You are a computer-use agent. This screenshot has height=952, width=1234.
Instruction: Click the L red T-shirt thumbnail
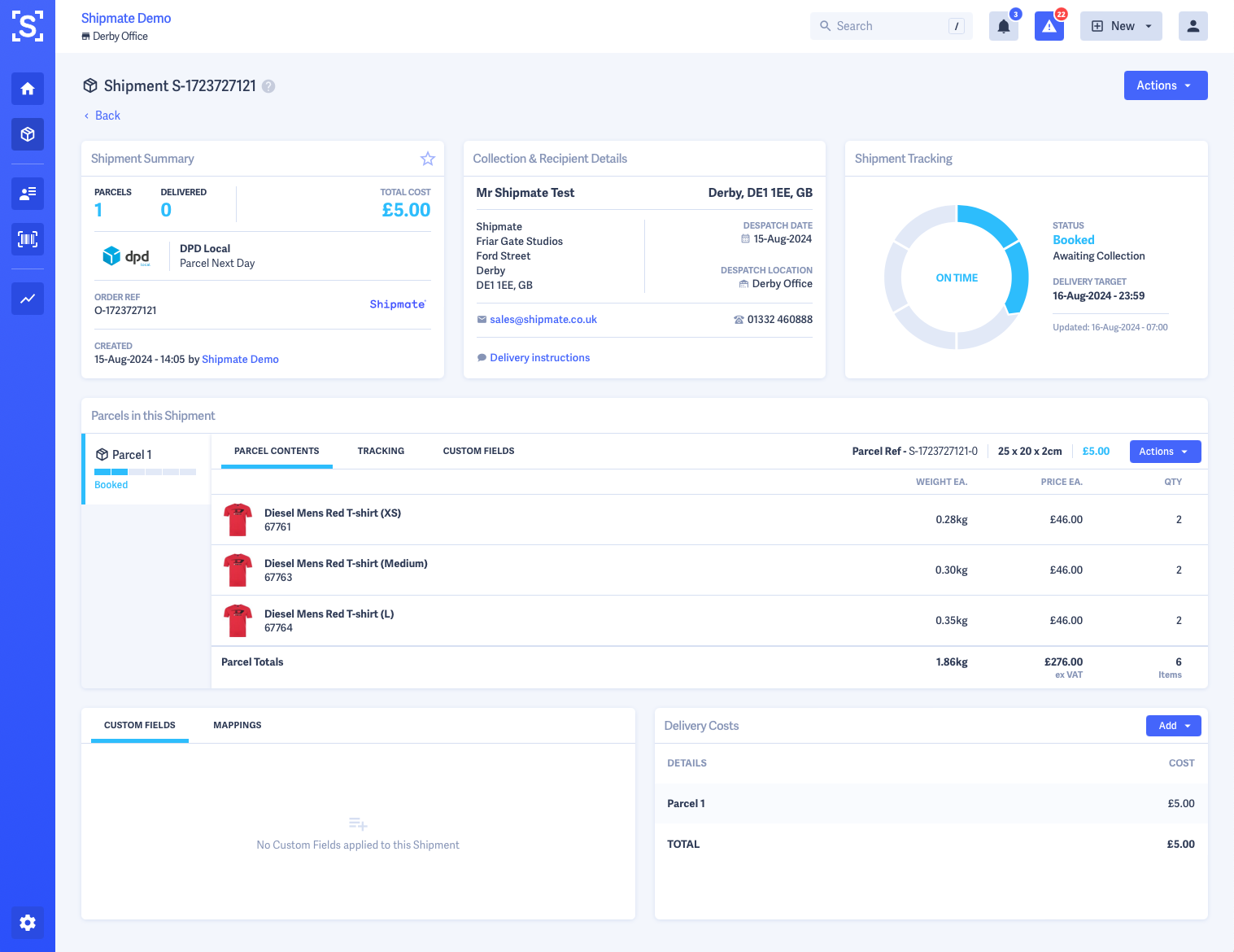[x=238, y=621]
